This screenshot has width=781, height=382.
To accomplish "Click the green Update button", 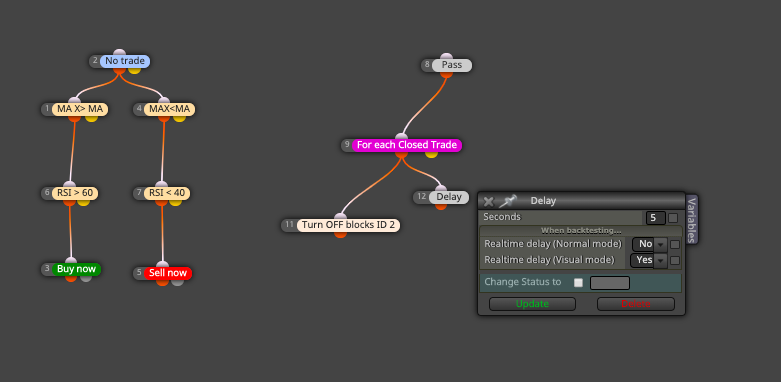I will (x=532, y=304).
